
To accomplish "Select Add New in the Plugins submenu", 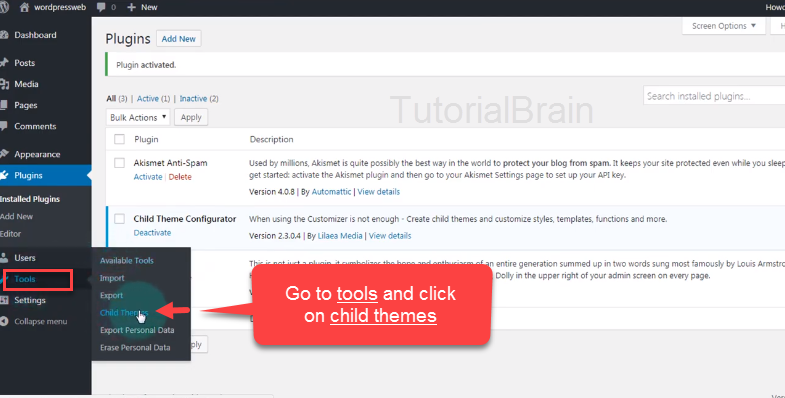I will coord(17,216).
